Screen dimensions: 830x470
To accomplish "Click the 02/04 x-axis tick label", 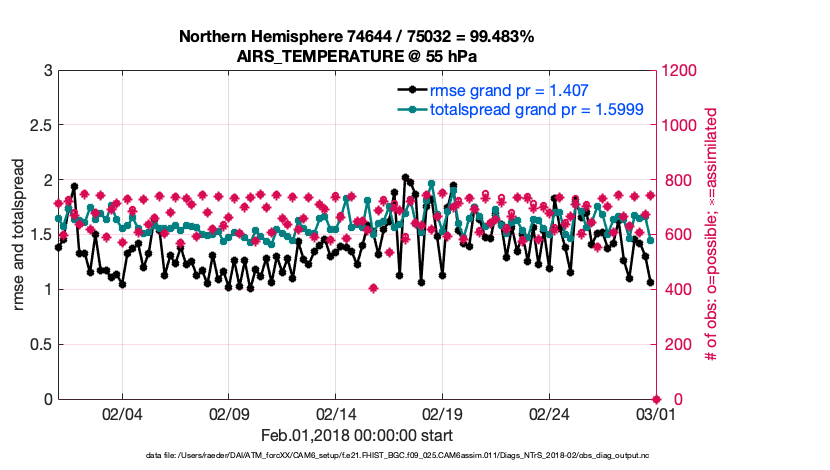I will click(x=122, y=415).
